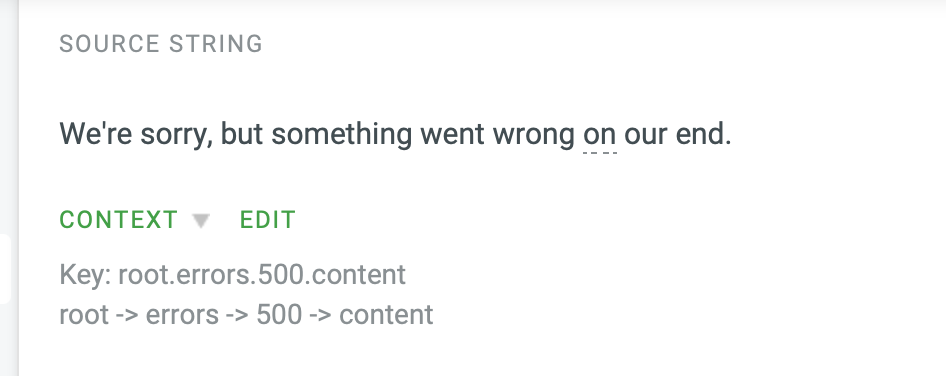The width and height of the screenshot is (946, 376).
Task: Open the EDIT link for the source string
Action: click(268, 220)
